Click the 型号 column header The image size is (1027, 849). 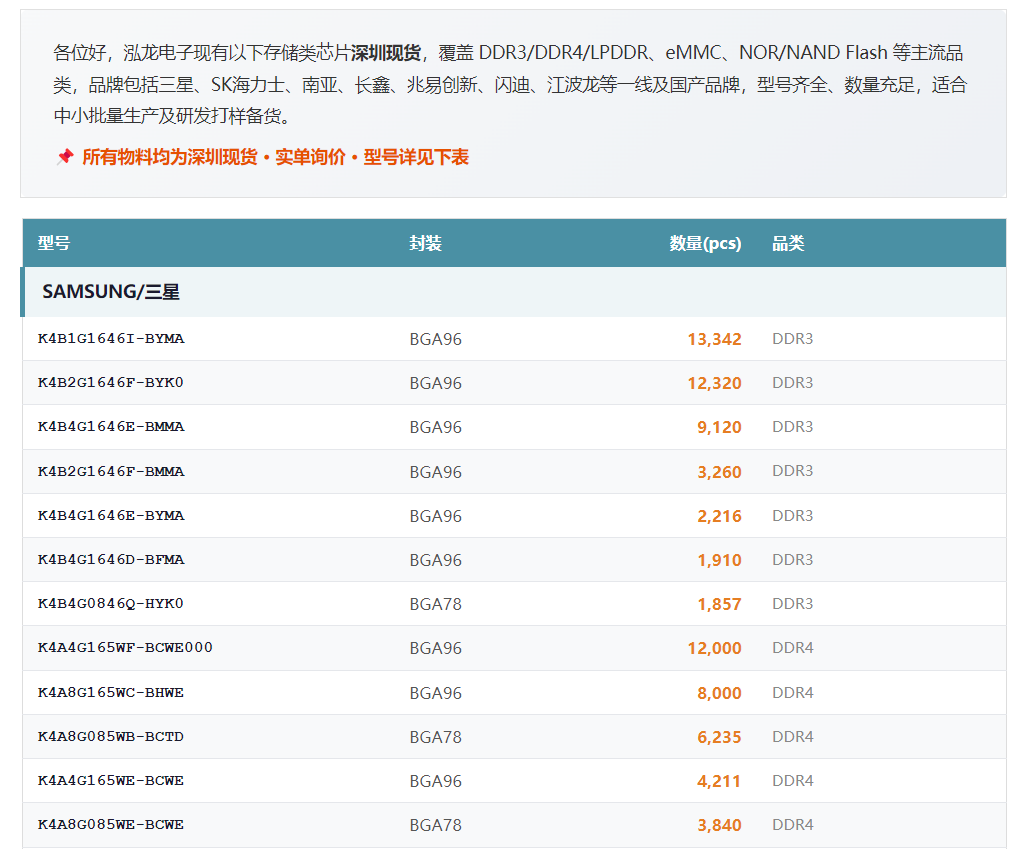pyautogui.click(x=54, y=243)
